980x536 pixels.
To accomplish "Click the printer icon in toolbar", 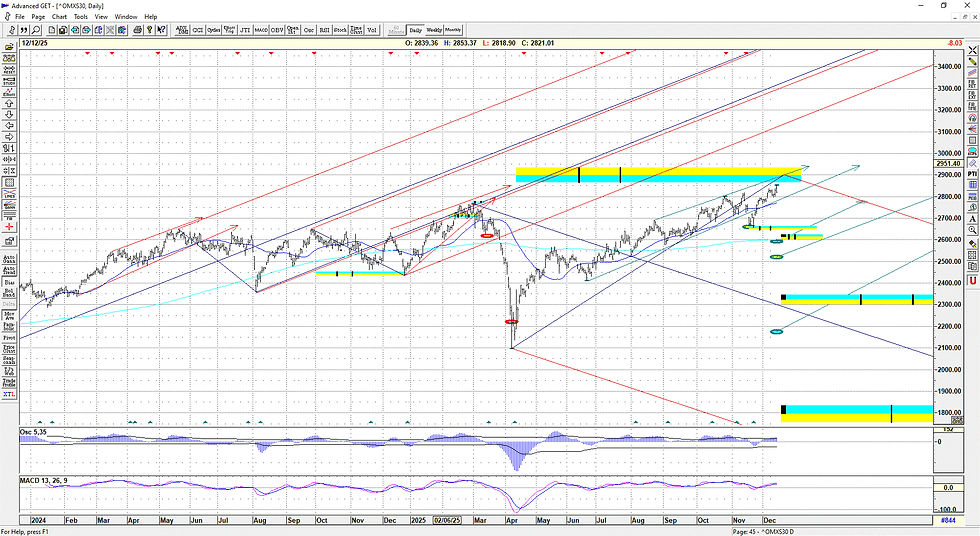I will [137, 30].
